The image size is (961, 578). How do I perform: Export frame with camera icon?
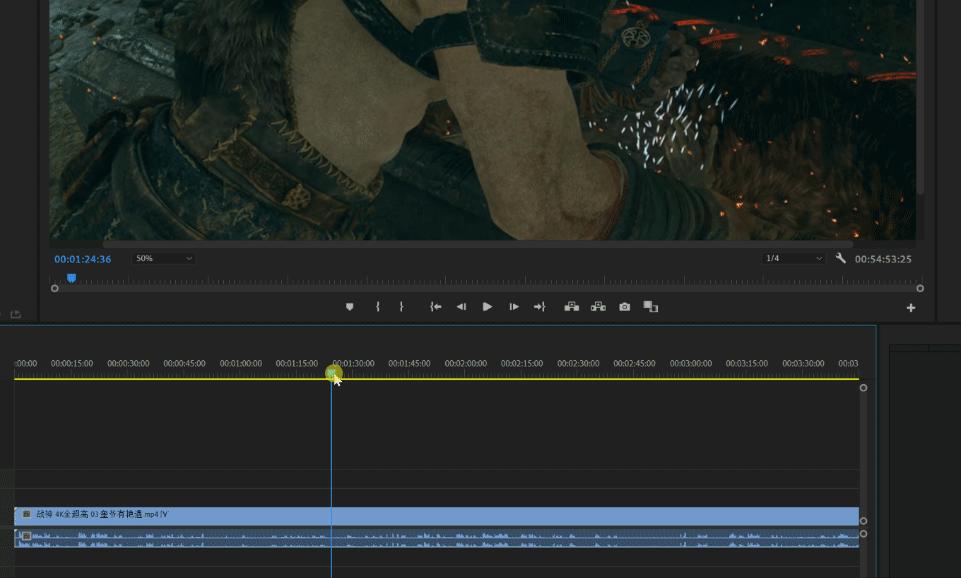(x=624, y=307)
